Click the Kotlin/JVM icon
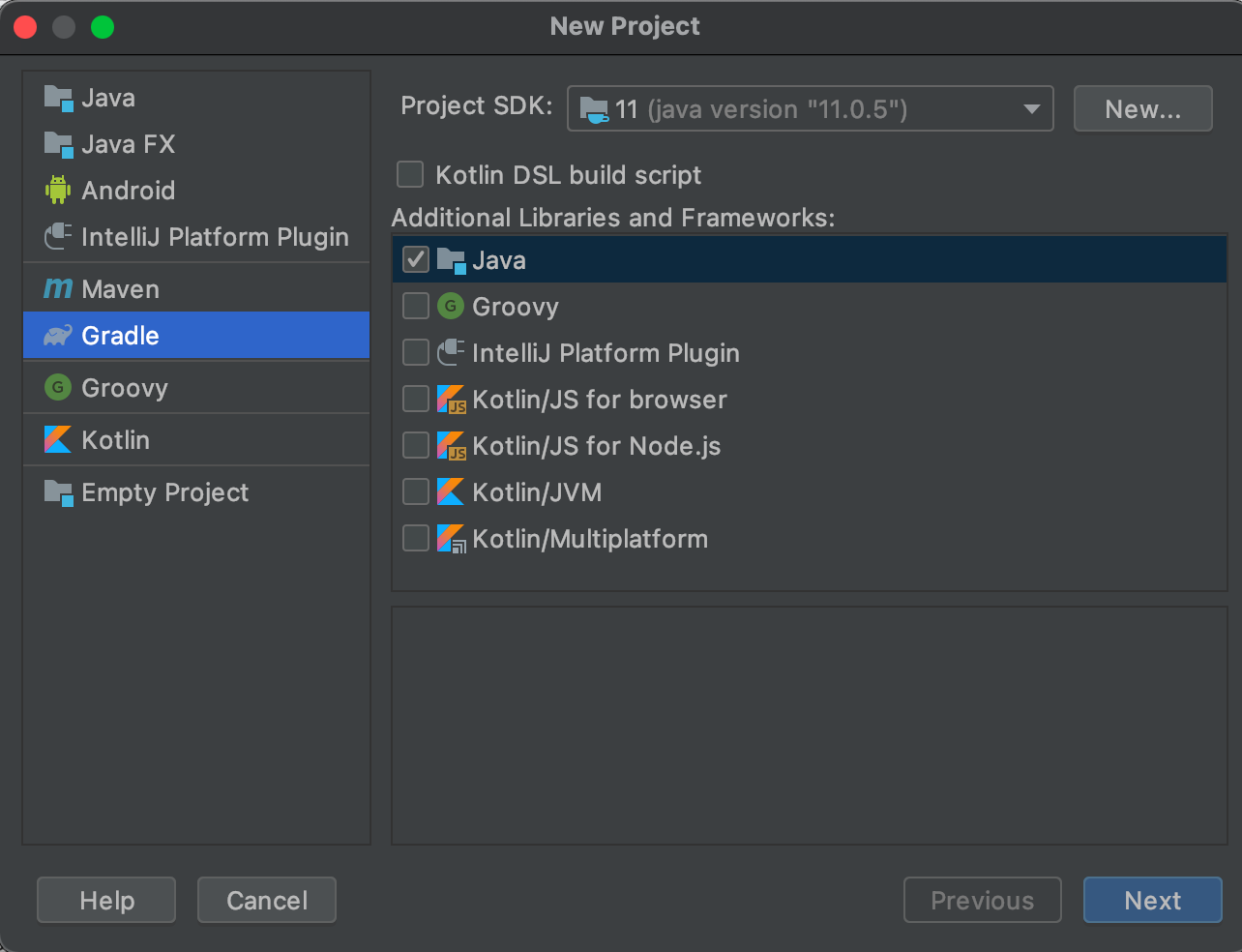 point(451,492)
